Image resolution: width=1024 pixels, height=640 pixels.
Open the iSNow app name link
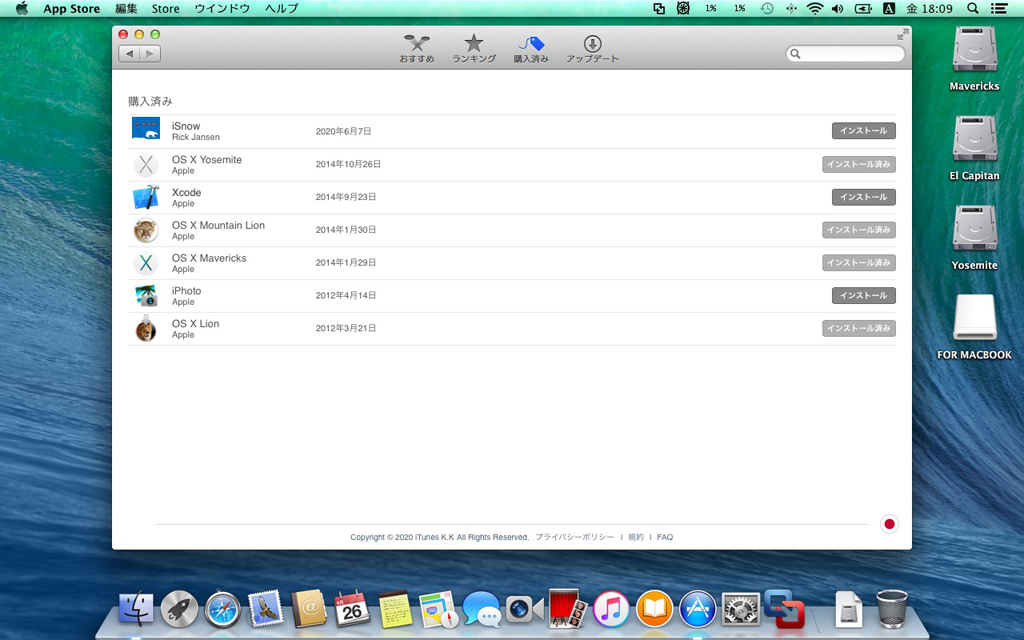tap(185, 126)
